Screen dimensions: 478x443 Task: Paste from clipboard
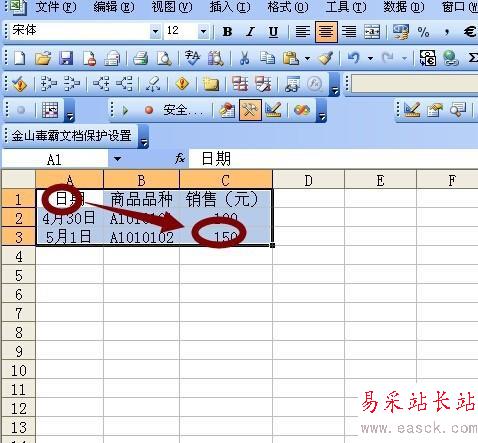[x=290, y=58]
